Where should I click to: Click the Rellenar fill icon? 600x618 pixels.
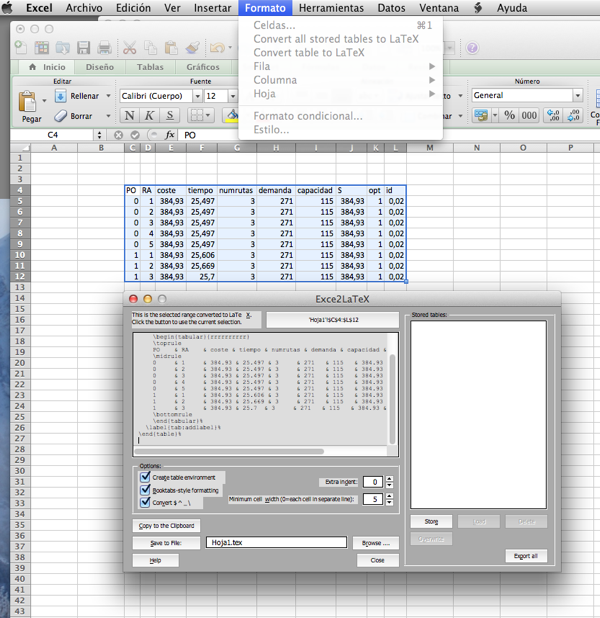click(x=60, y=96)
